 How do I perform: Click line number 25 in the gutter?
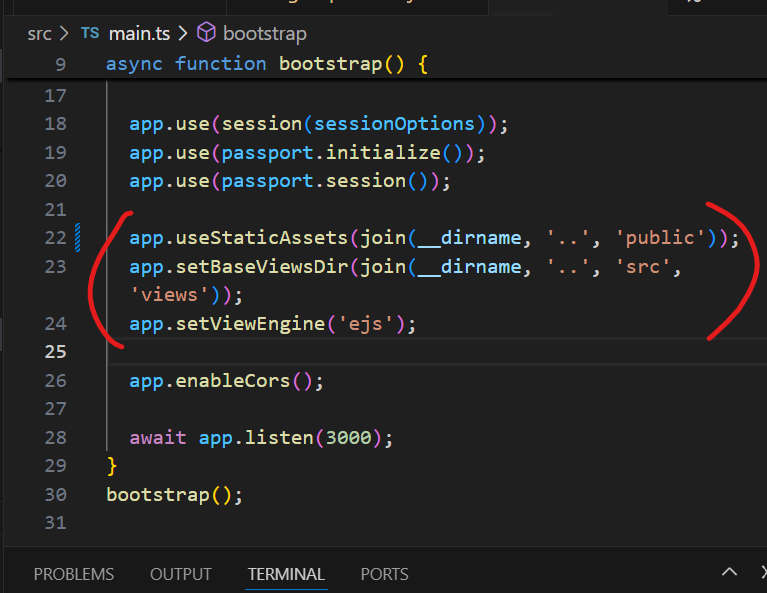pyautogui.click(x=55, y=352)
